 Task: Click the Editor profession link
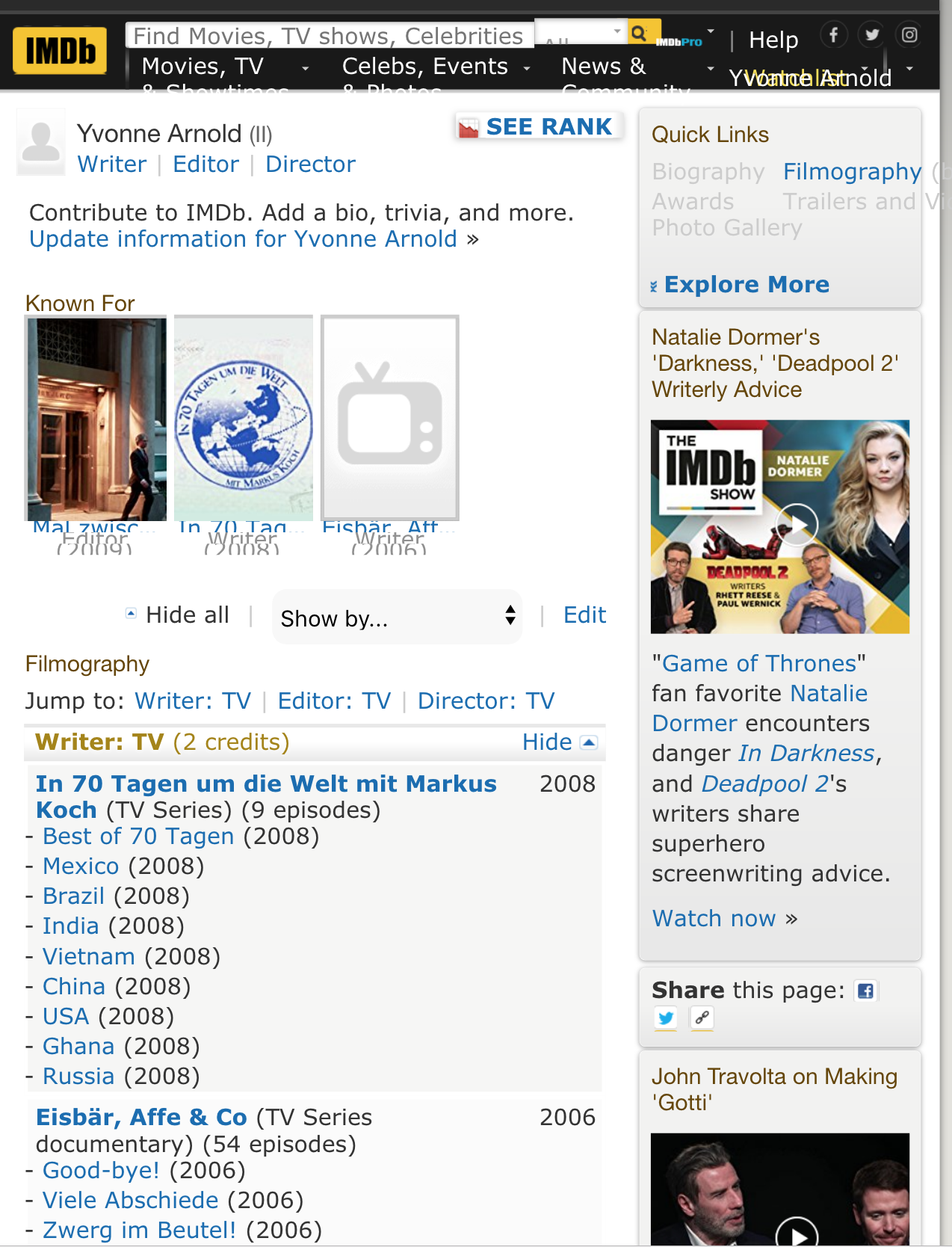coord(206,164)
